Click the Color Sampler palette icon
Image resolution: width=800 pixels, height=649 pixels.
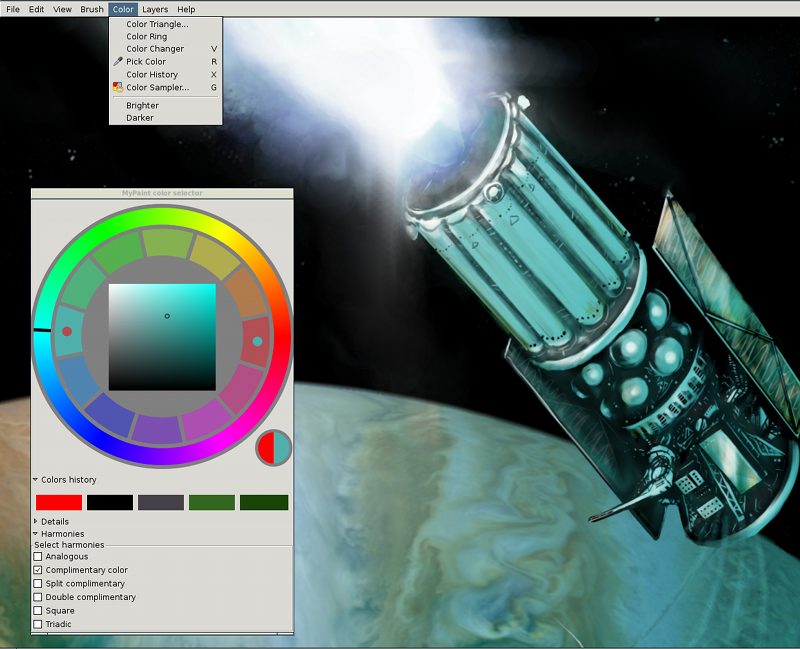[x=118, y=87]
